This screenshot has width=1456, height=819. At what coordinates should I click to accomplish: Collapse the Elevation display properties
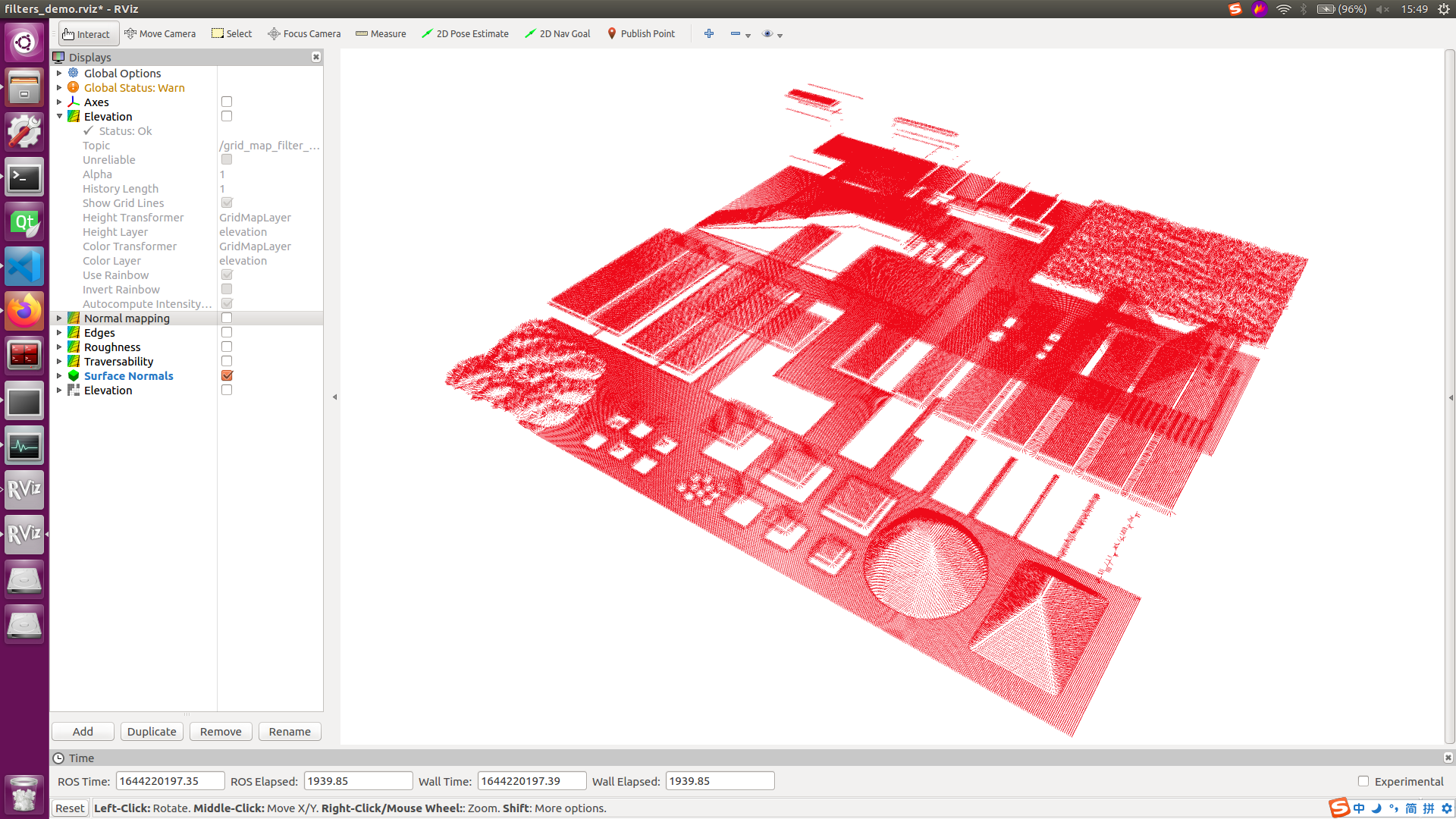tap(60, 116)
